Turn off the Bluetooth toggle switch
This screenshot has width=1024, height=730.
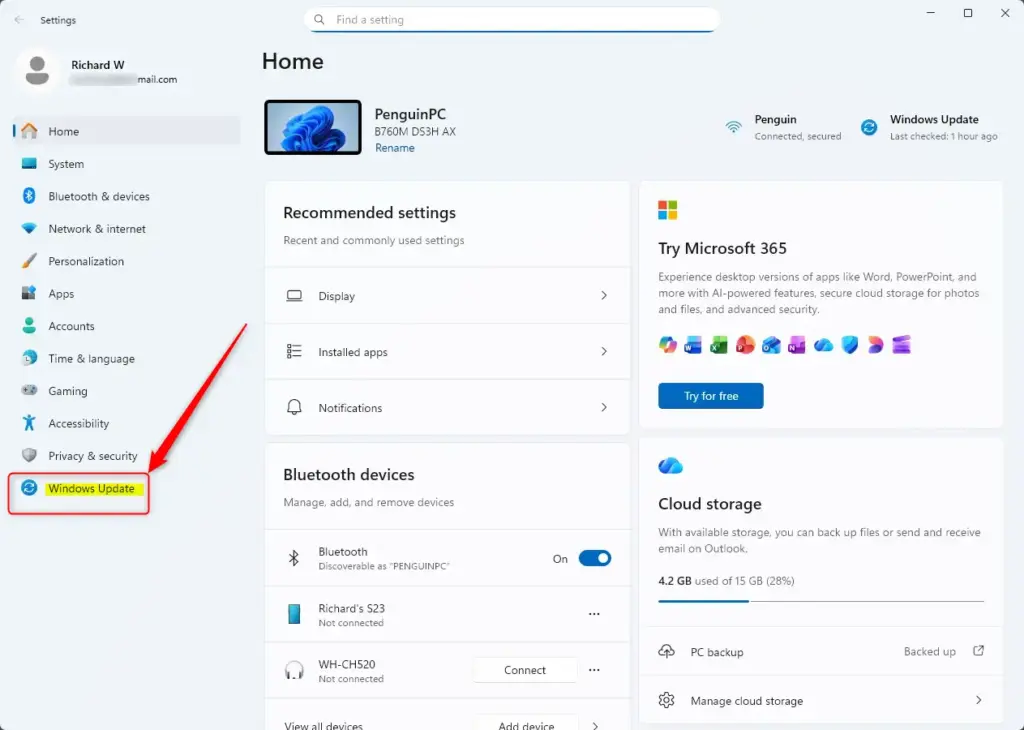pyautogui.click(x=595, y=558)
